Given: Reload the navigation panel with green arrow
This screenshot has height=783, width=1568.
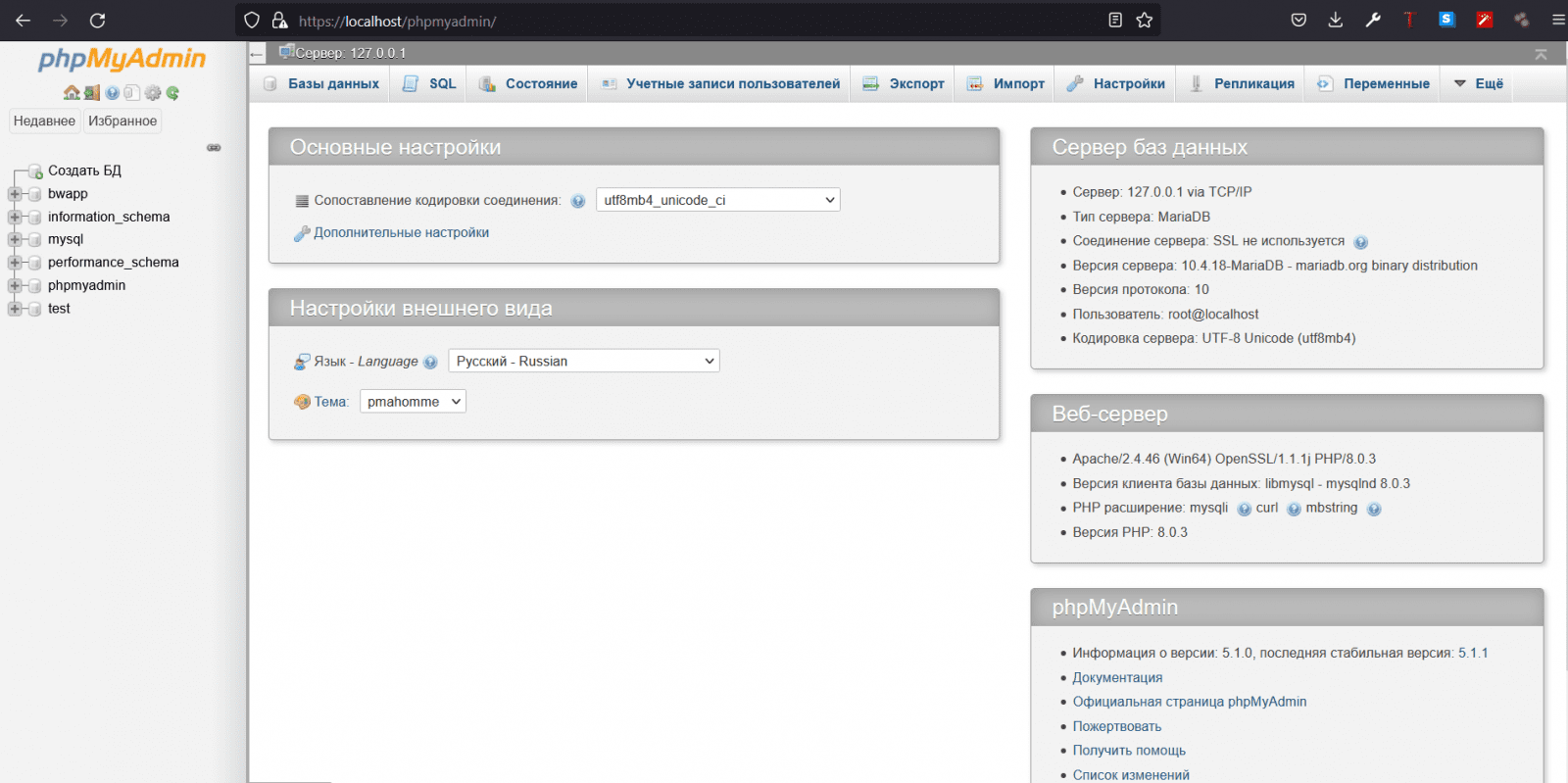Looking at the screenshot, I should tap(172, 93).
